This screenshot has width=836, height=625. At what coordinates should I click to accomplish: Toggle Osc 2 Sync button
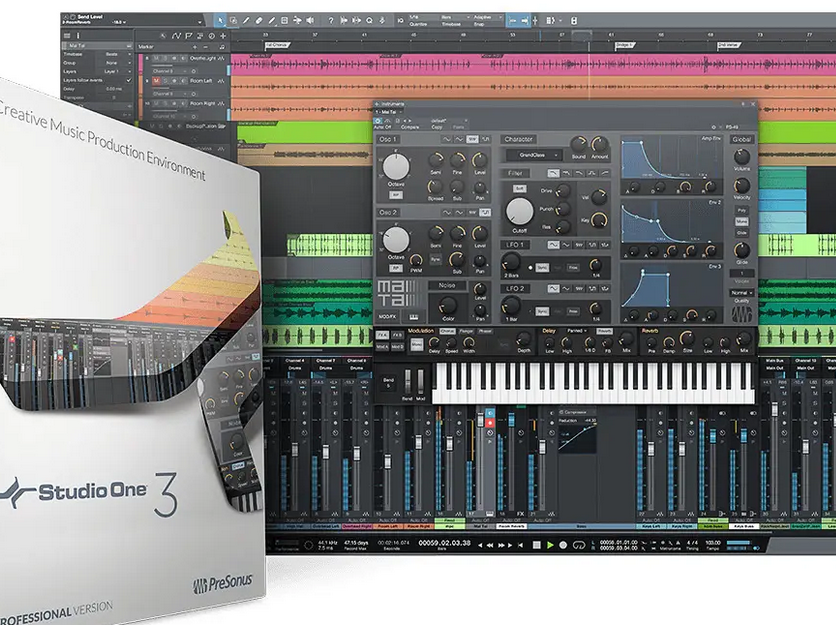click(x=436, y=260)
